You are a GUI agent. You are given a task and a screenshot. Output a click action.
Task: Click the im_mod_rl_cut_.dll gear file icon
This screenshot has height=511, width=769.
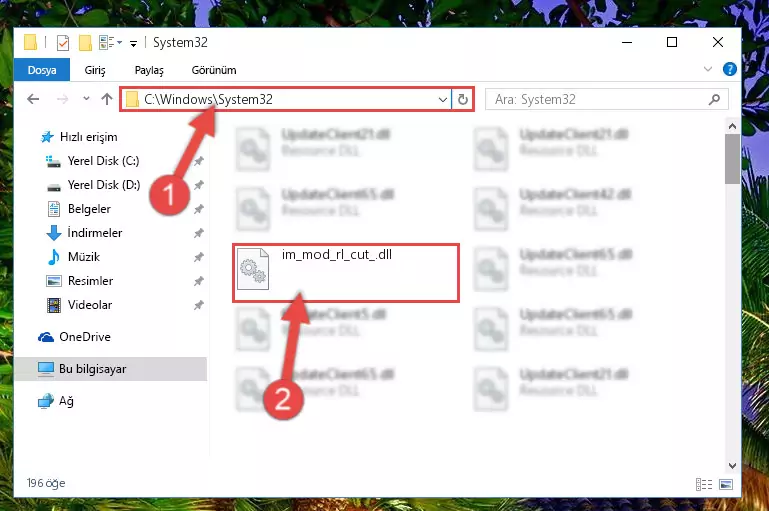pyautogui.click(x=253, y=269)
